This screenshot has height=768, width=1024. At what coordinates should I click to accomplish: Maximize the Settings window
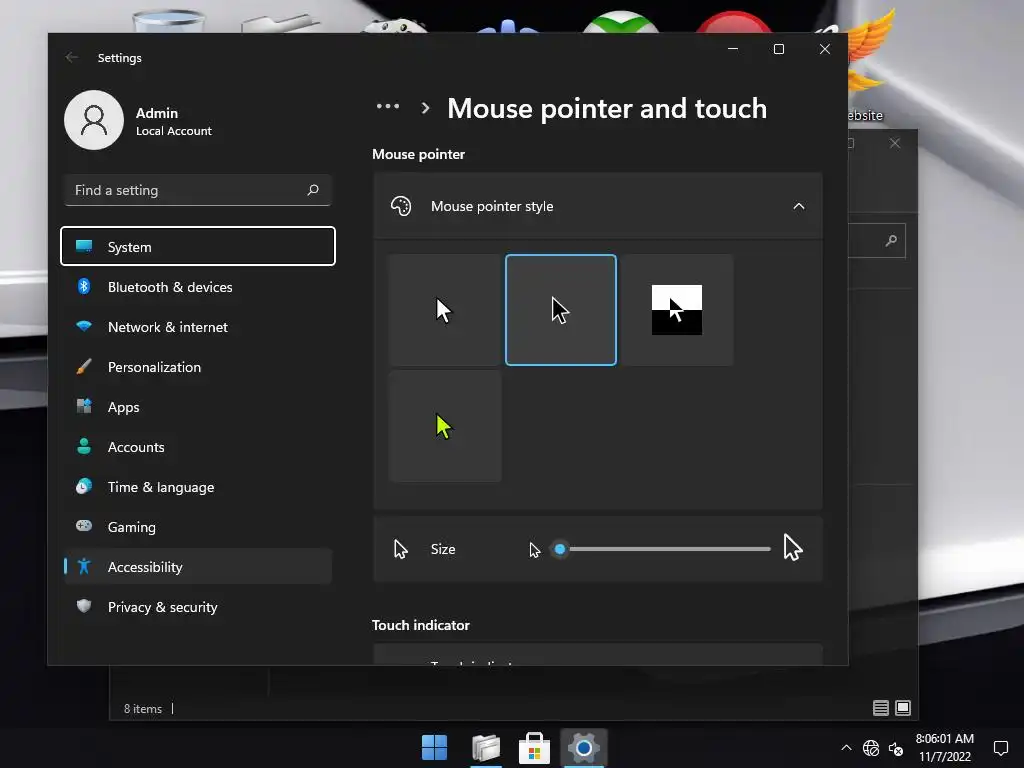[x=778, y=49]
